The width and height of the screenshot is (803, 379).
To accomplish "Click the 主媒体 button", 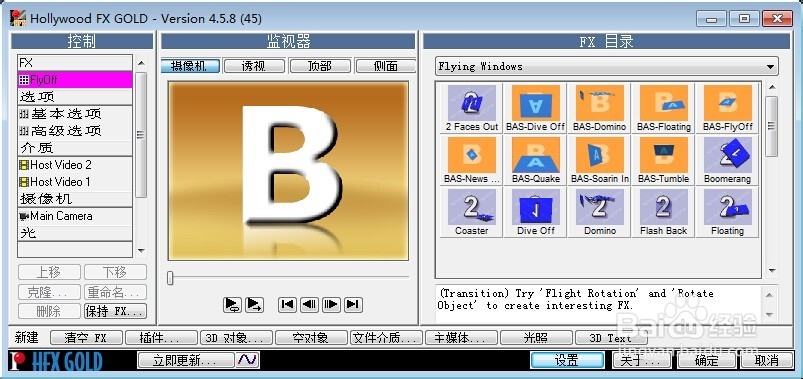I will pos(461,338).
